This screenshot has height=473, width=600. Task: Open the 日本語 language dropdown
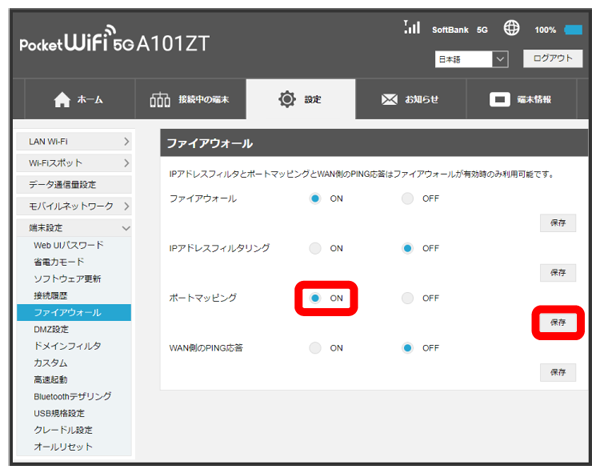click(472, 60)
